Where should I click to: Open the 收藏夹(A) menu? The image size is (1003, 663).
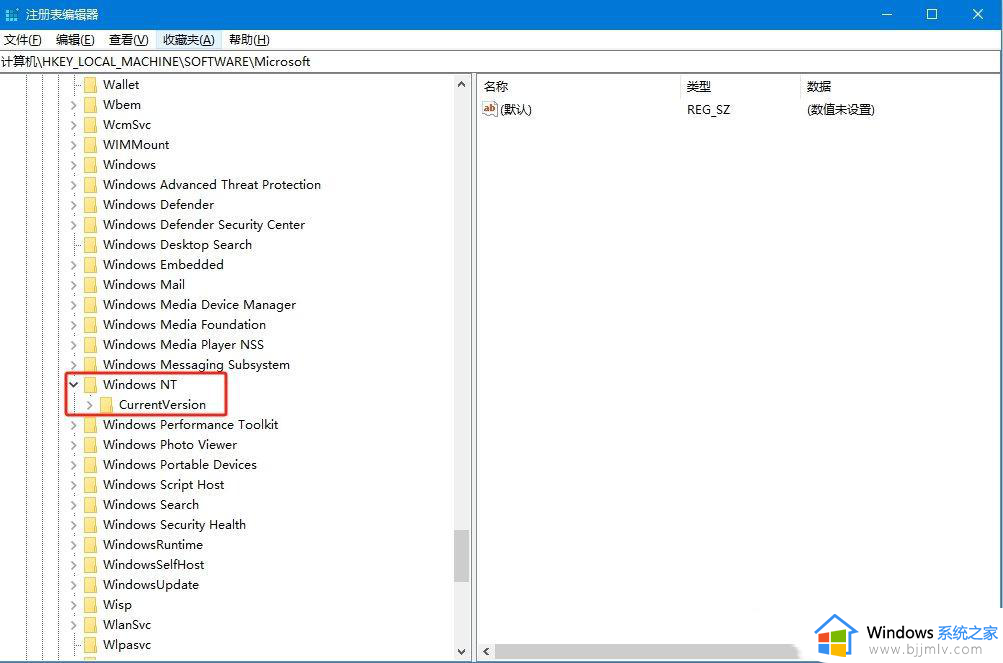(188, 40)
